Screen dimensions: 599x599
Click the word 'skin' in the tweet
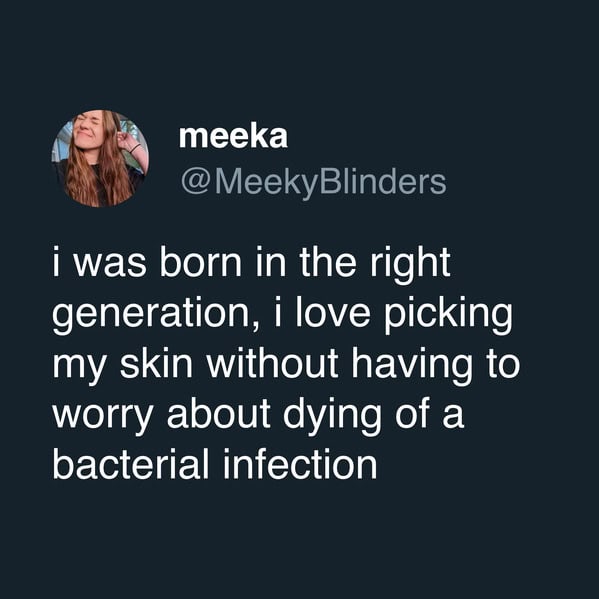click(156, 363)
